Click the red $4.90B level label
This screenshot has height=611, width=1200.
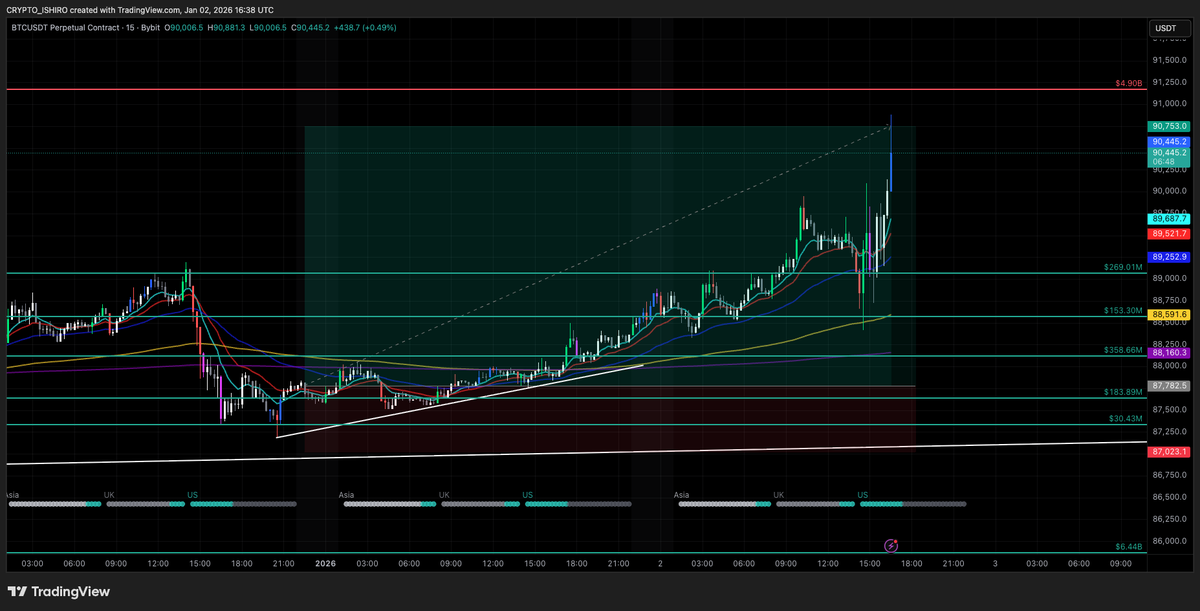point(1128,84)
